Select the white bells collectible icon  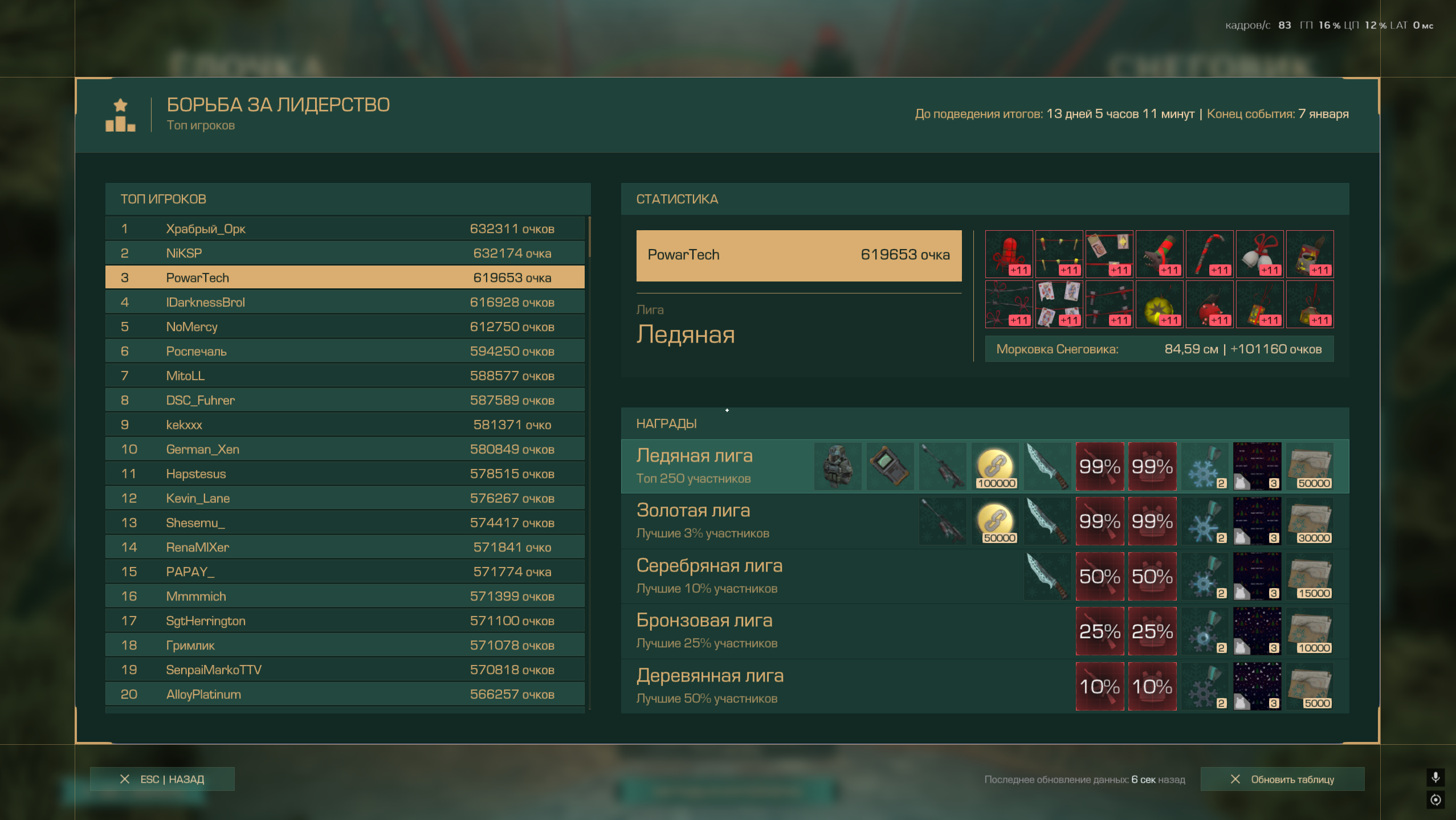pyautogui.click(x=1259, y=254)
